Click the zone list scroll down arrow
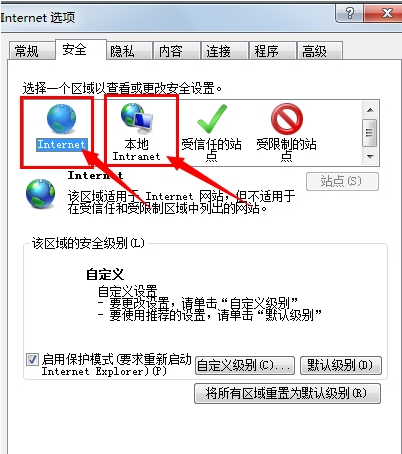402x454 pixels. pos(370,156)
